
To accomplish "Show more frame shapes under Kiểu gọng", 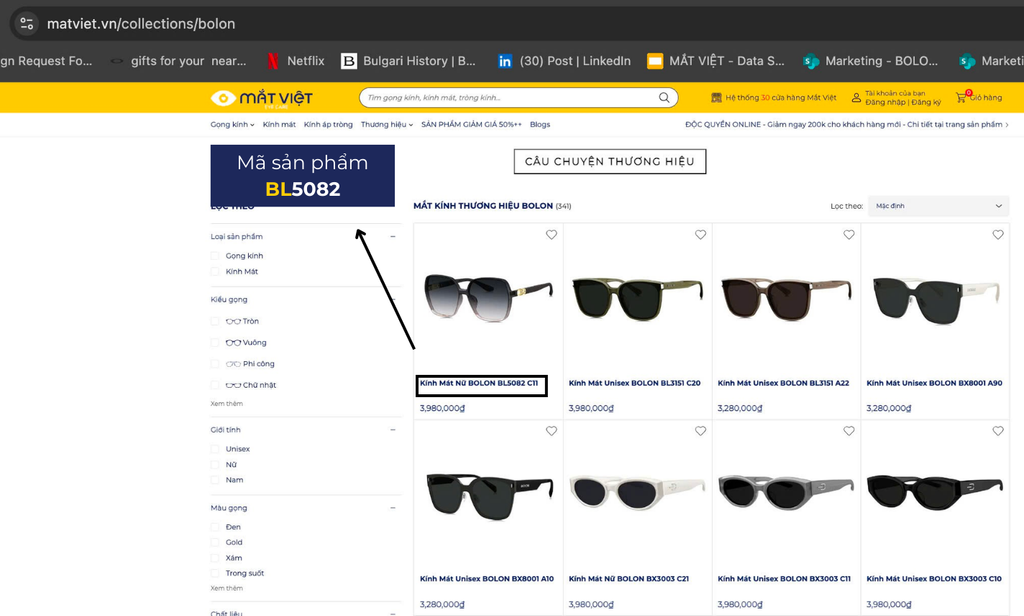I will click(227, 404).
